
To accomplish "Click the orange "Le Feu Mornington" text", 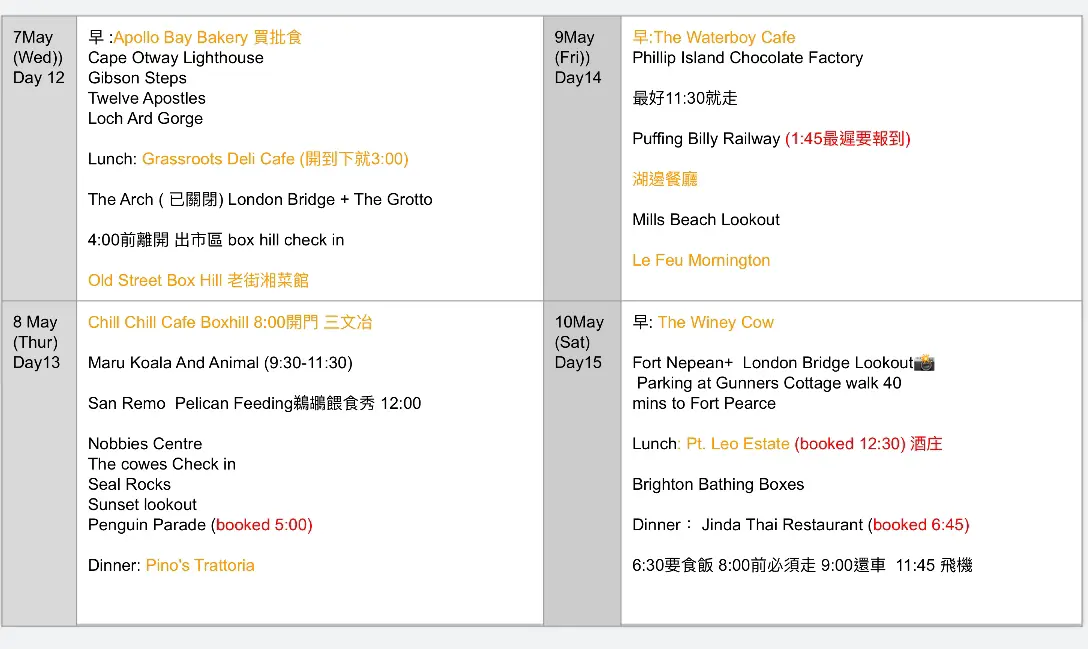I will coord(702,260).
